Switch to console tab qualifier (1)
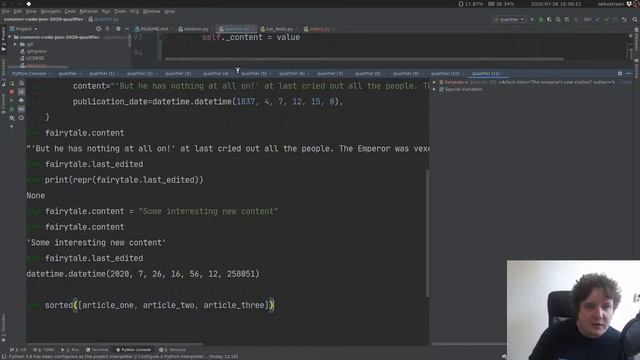This screenshot has width=640, height=360. pyautogui.click(x=102, y=73)
